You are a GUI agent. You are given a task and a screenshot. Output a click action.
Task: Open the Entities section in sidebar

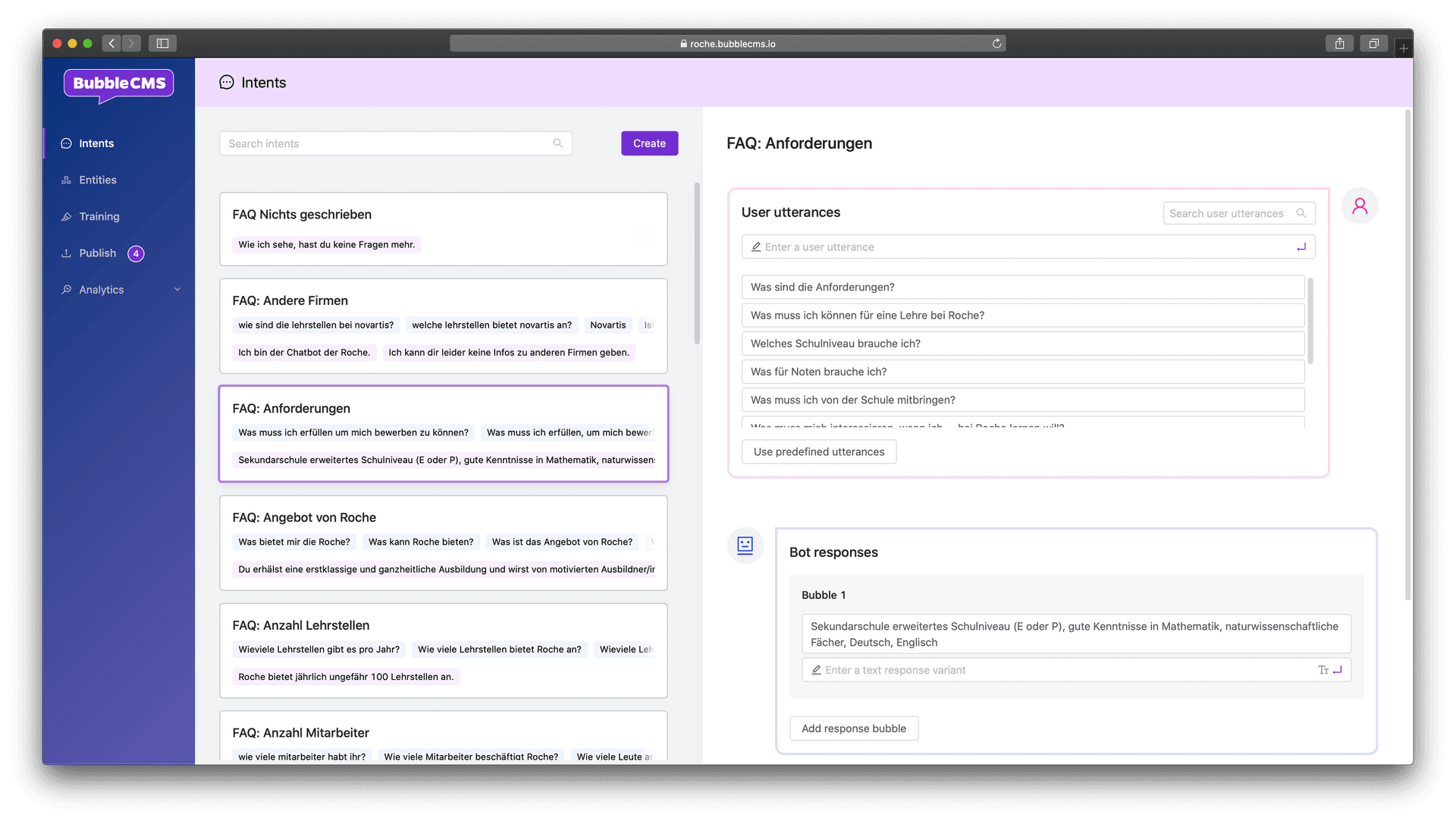[x=98, y=180]
